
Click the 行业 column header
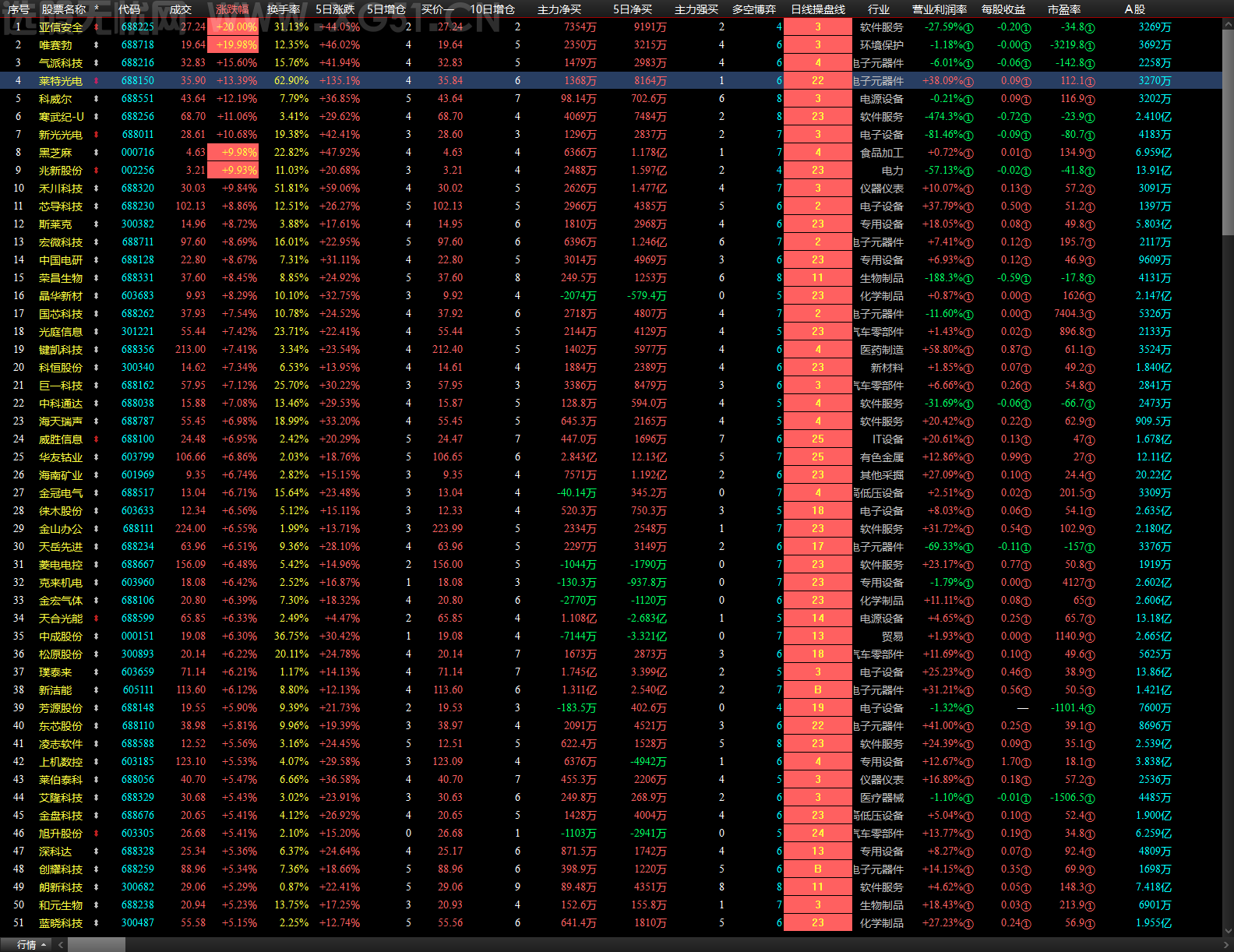[879, 9]
